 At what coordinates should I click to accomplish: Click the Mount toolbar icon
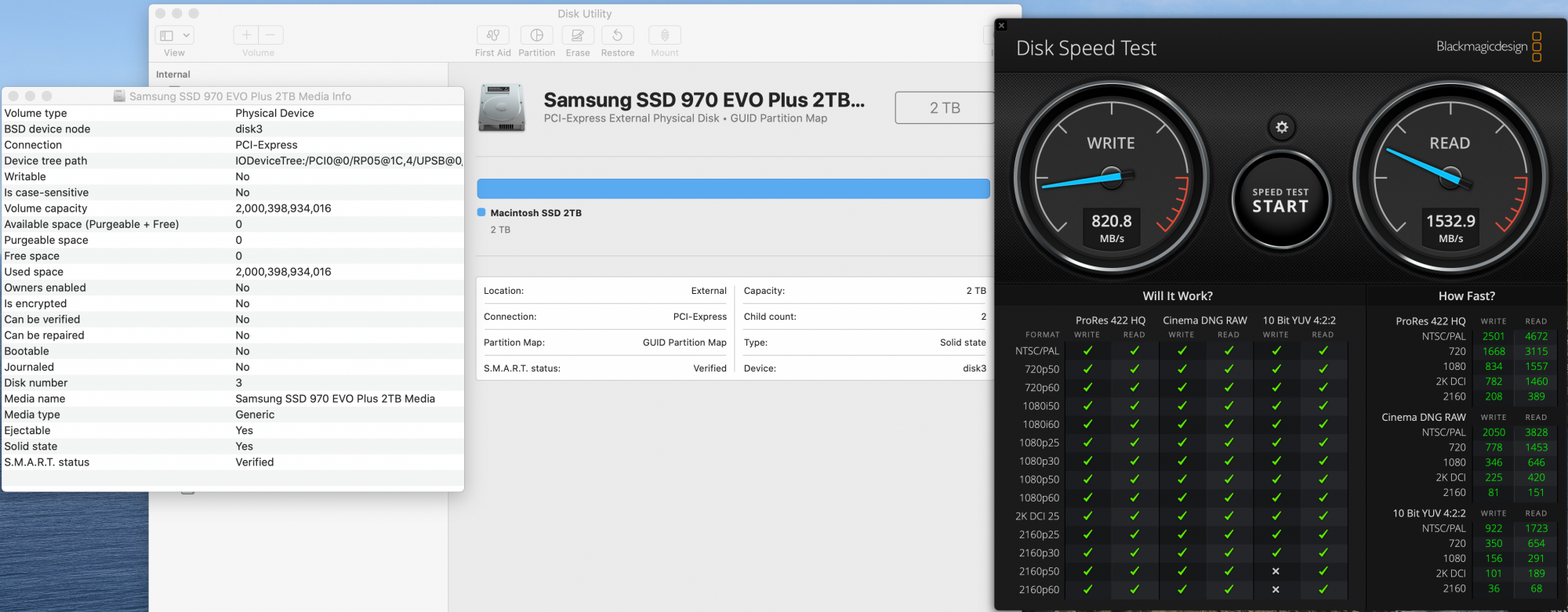tap(665, 35)
